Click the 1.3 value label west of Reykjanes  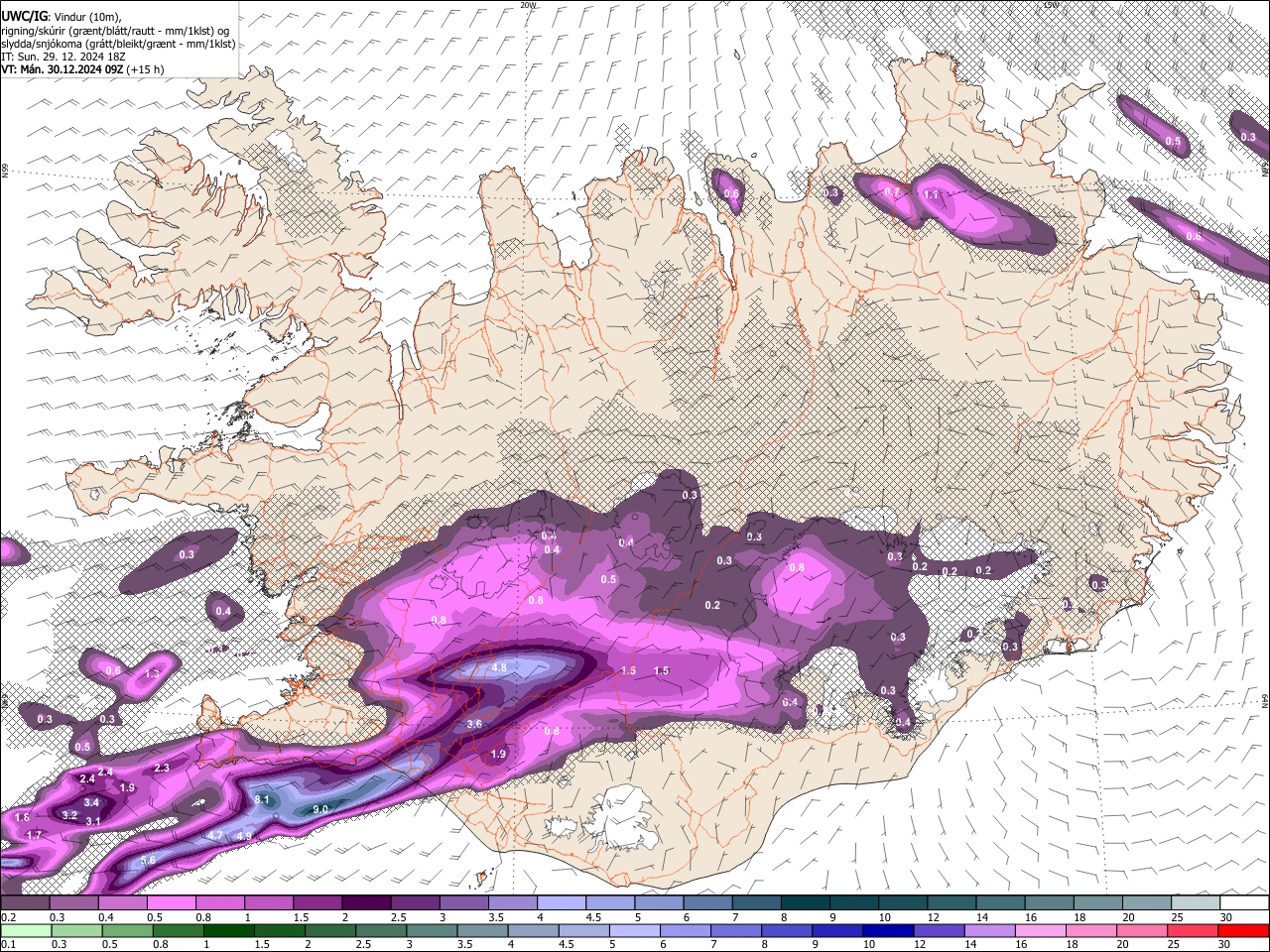(152, 673)
